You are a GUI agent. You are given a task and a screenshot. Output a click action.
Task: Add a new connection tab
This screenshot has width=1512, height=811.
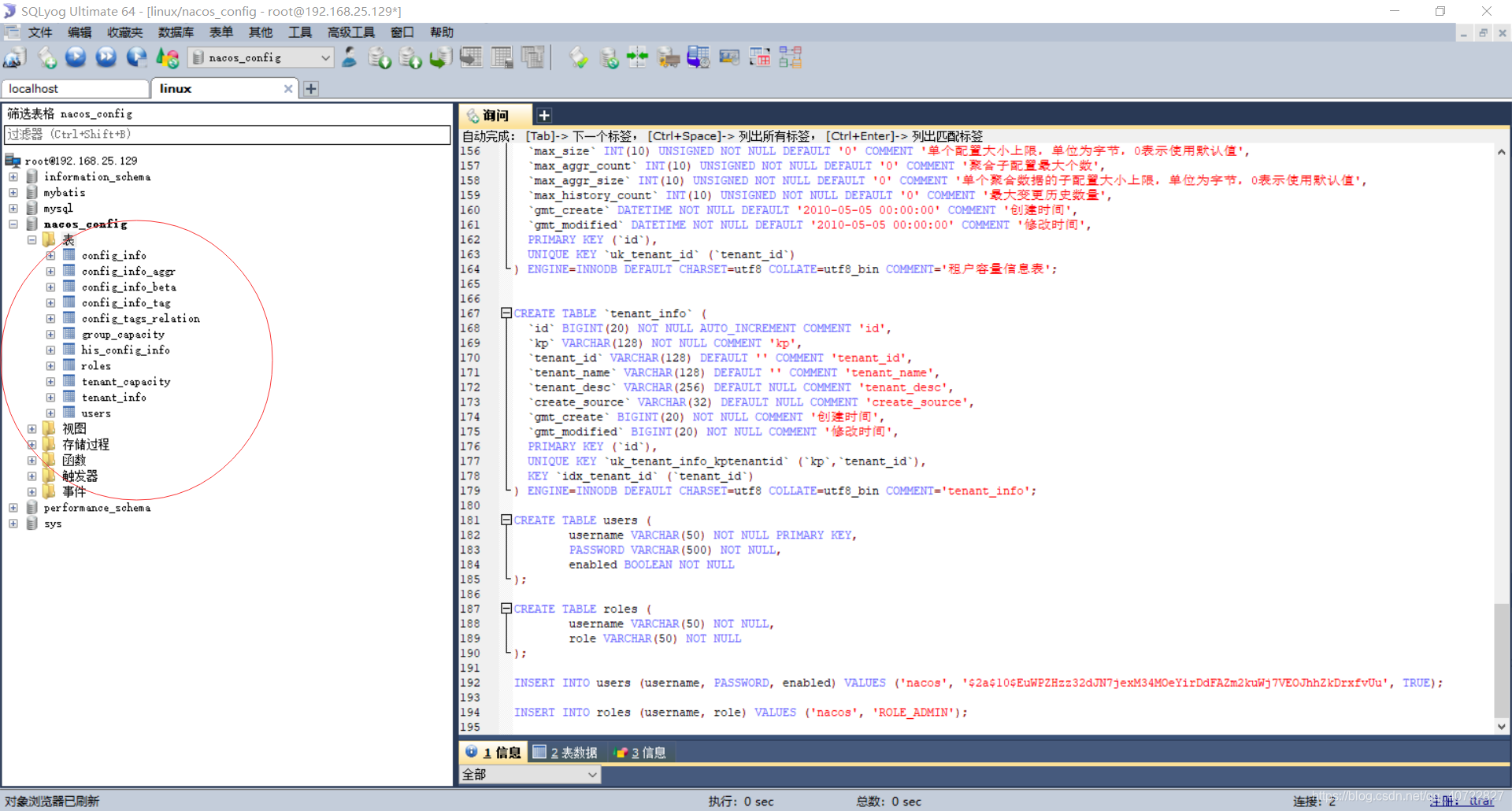coord(311,89)
